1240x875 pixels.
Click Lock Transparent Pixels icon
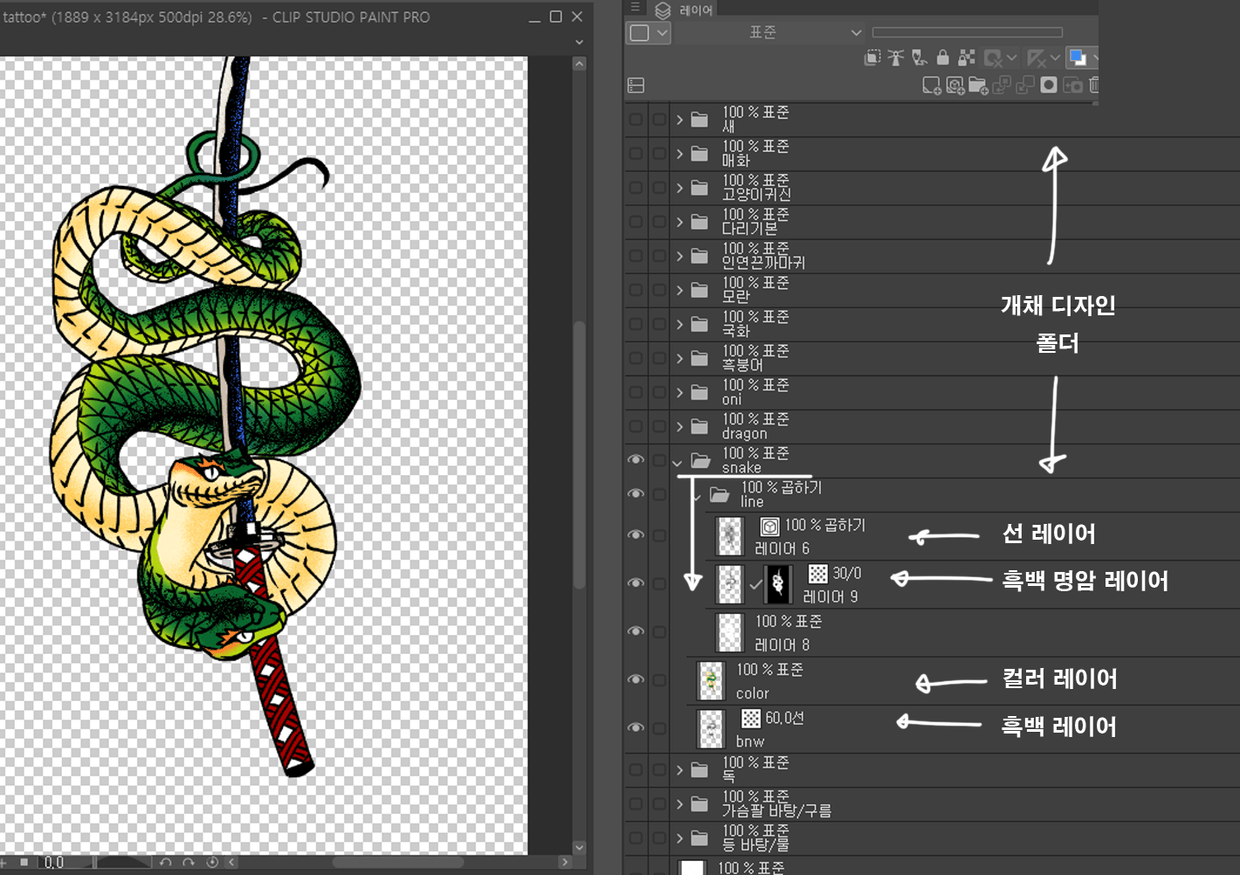pos(966,58)
